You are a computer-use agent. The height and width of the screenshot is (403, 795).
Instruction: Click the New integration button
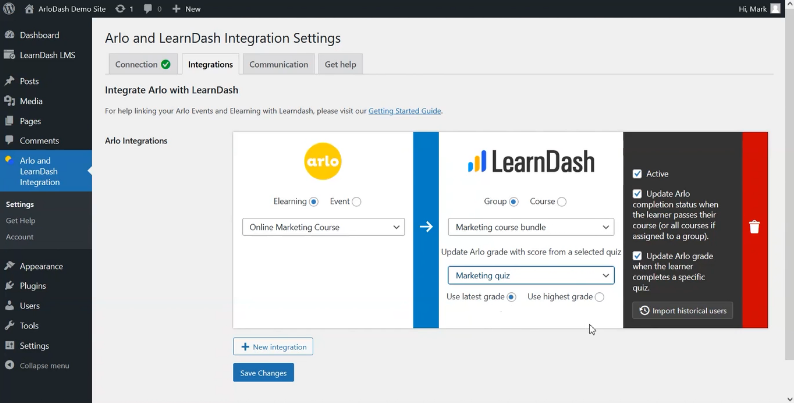[x=273, y=347]
